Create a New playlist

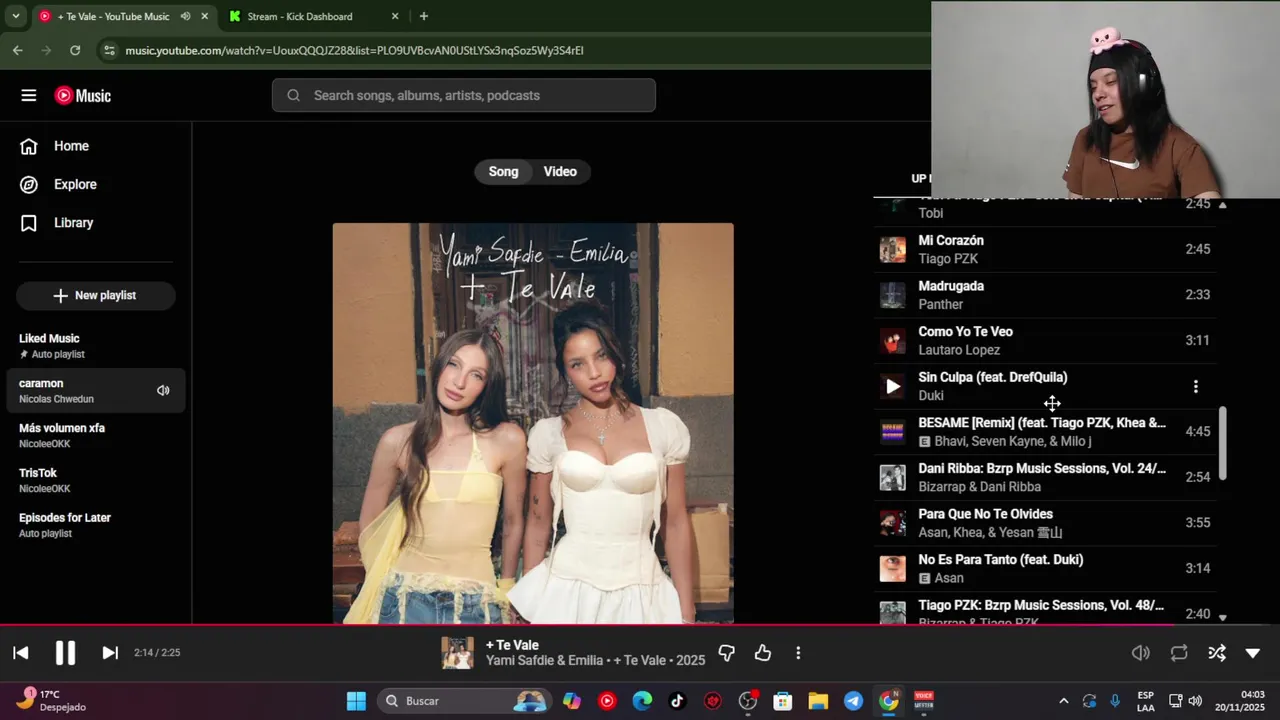[x=96, y=295]
